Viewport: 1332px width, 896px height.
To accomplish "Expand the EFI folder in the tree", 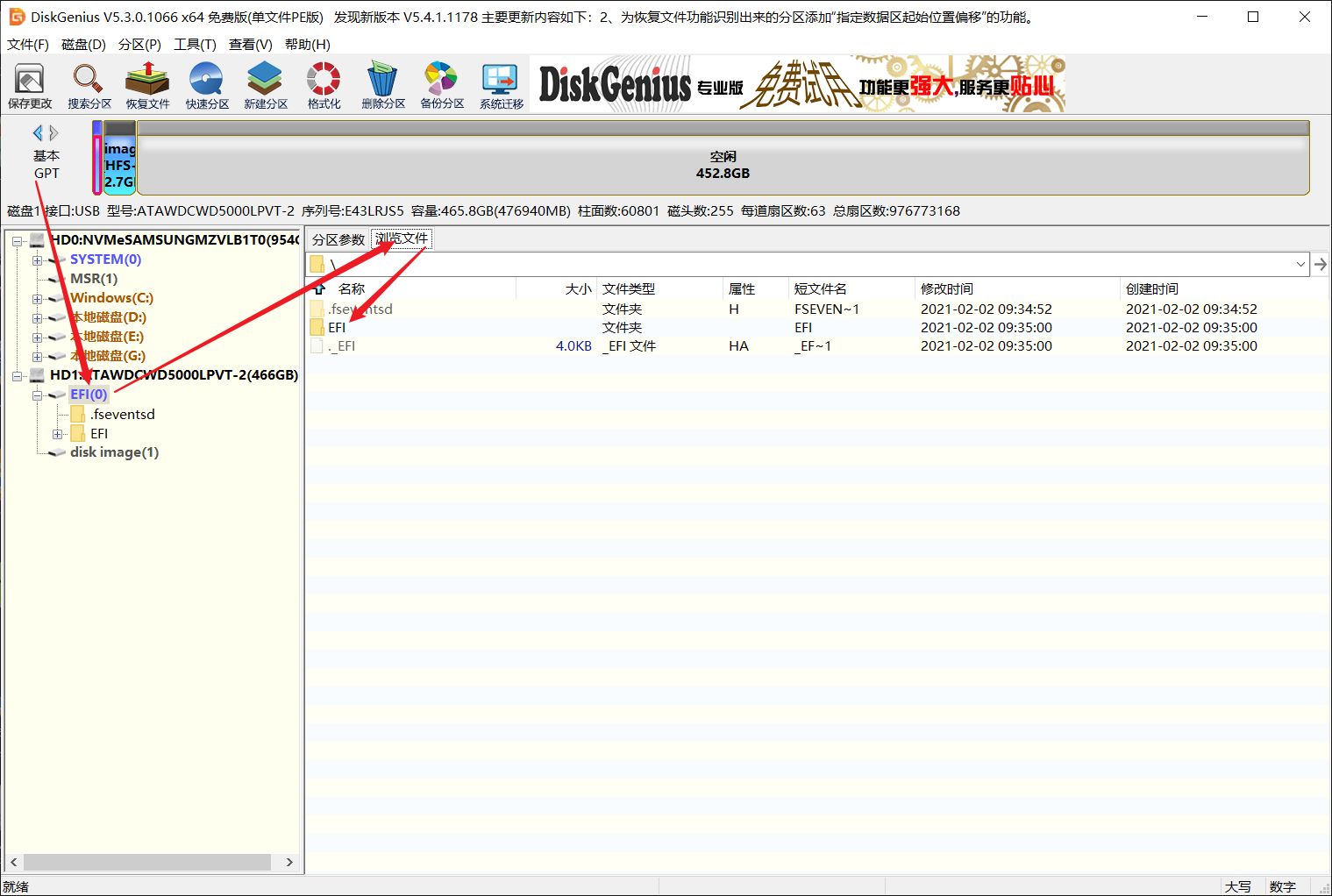I will (x=57, y=434).
